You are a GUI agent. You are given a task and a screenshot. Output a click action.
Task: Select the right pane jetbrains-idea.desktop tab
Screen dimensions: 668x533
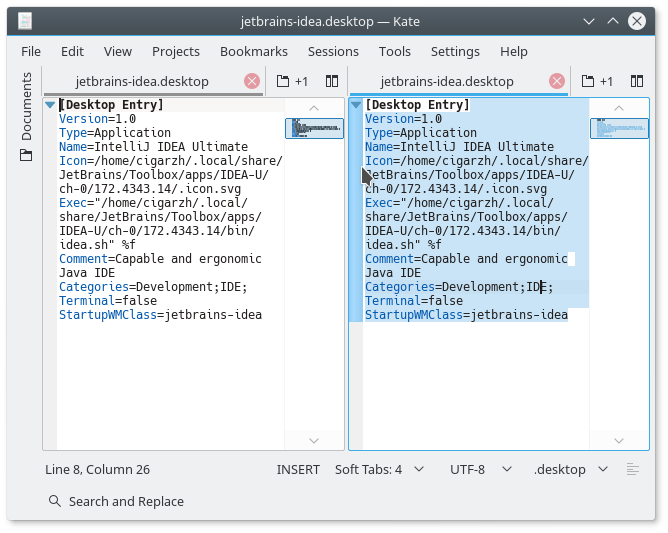tap(447, 81)
